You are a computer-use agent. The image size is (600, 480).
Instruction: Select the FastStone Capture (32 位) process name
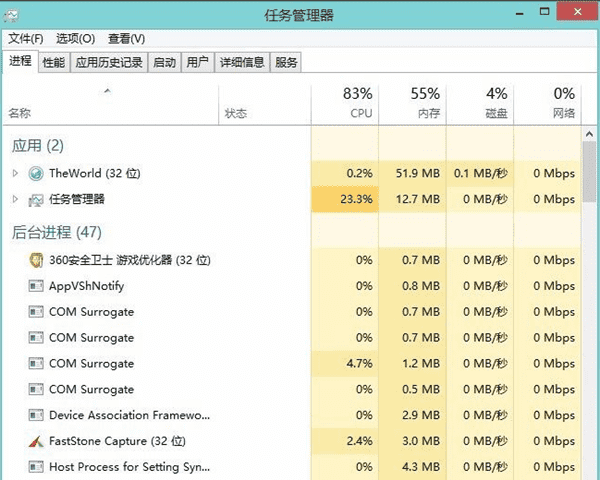click(x=117, y=441)
